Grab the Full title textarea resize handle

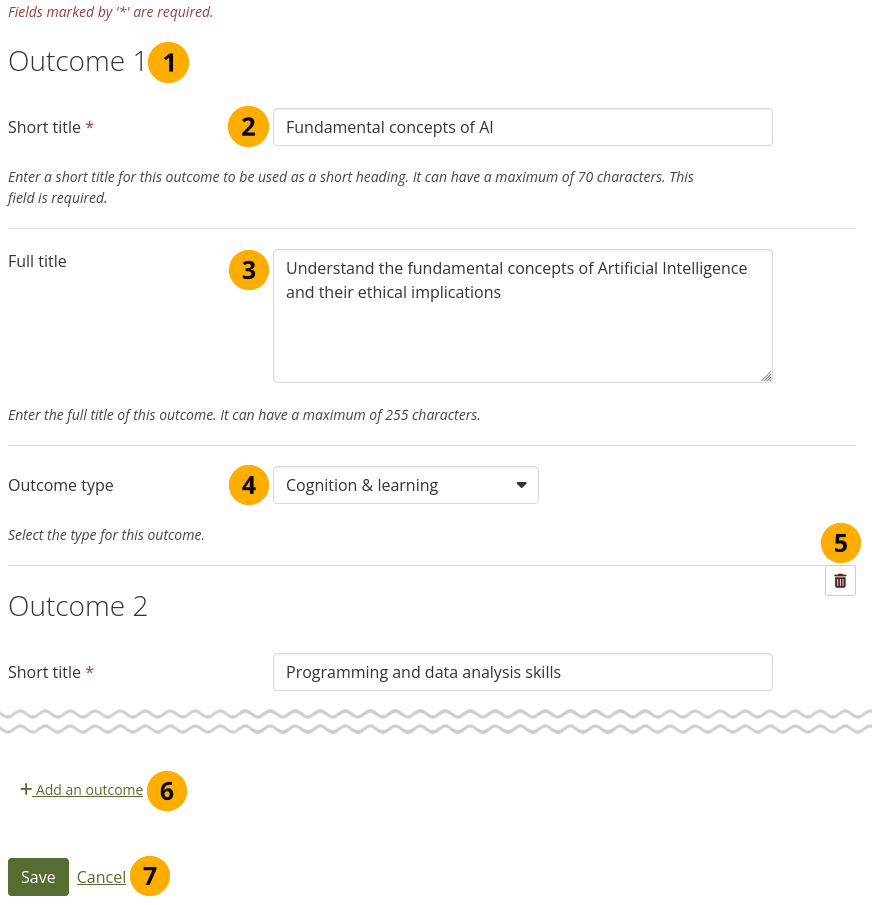coord(766,376)
